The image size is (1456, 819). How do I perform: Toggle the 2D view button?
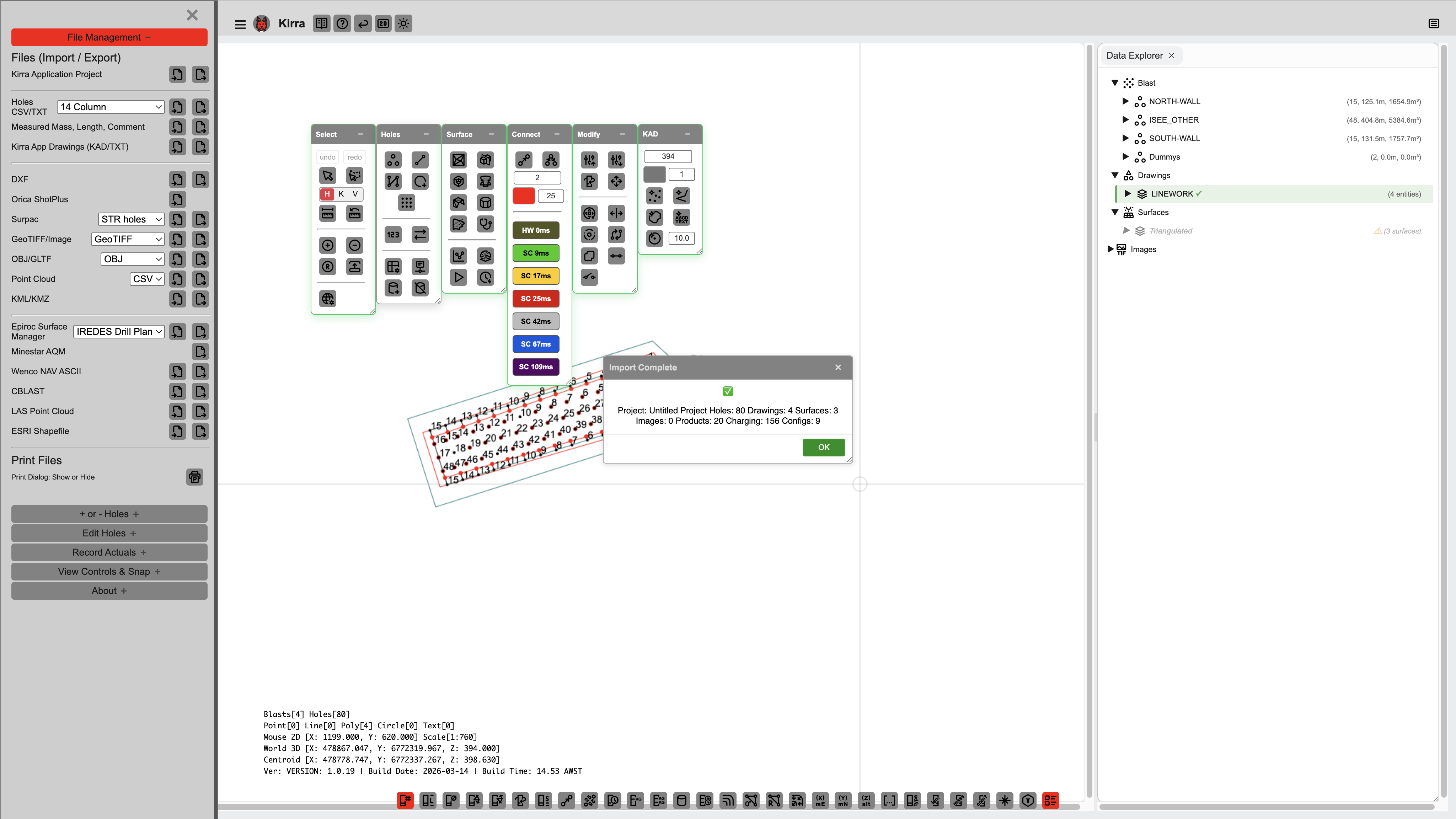[382, 24]
